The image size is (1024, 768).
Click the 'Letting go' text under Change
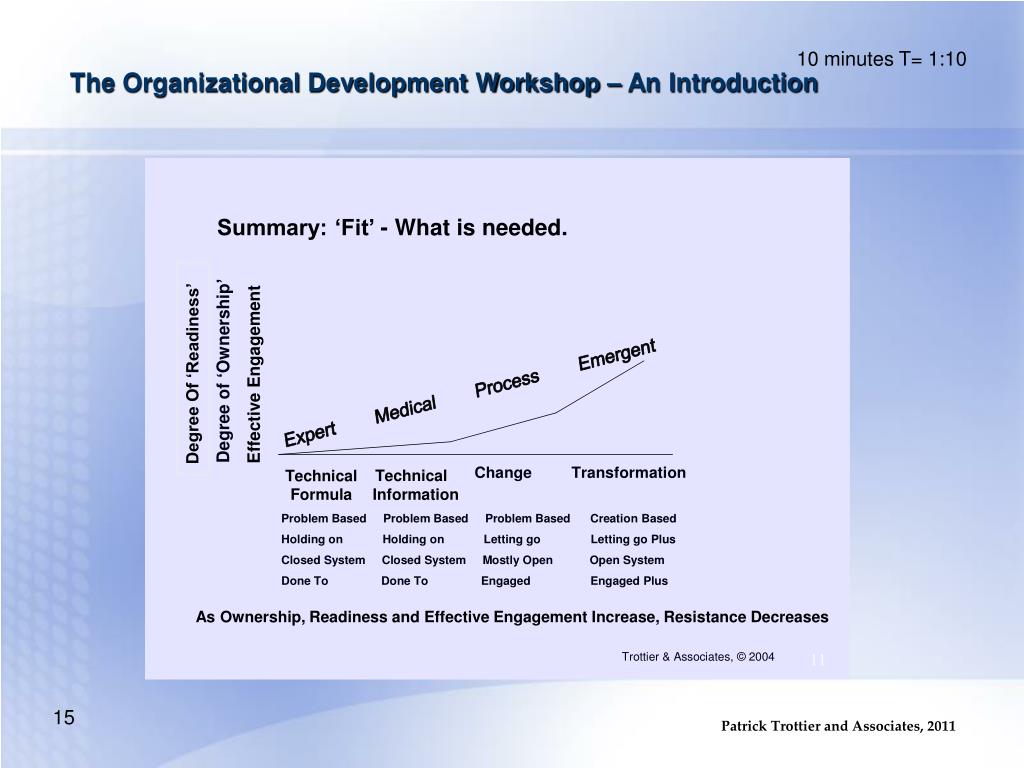pos(511,539)
